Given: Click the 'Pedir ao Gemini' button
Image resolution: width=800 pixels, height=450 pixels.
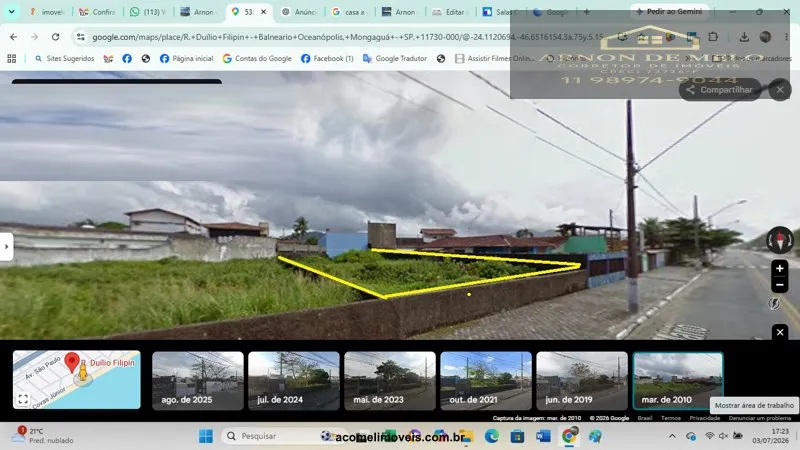Looking at the screenshot, I should click(668, 11).
